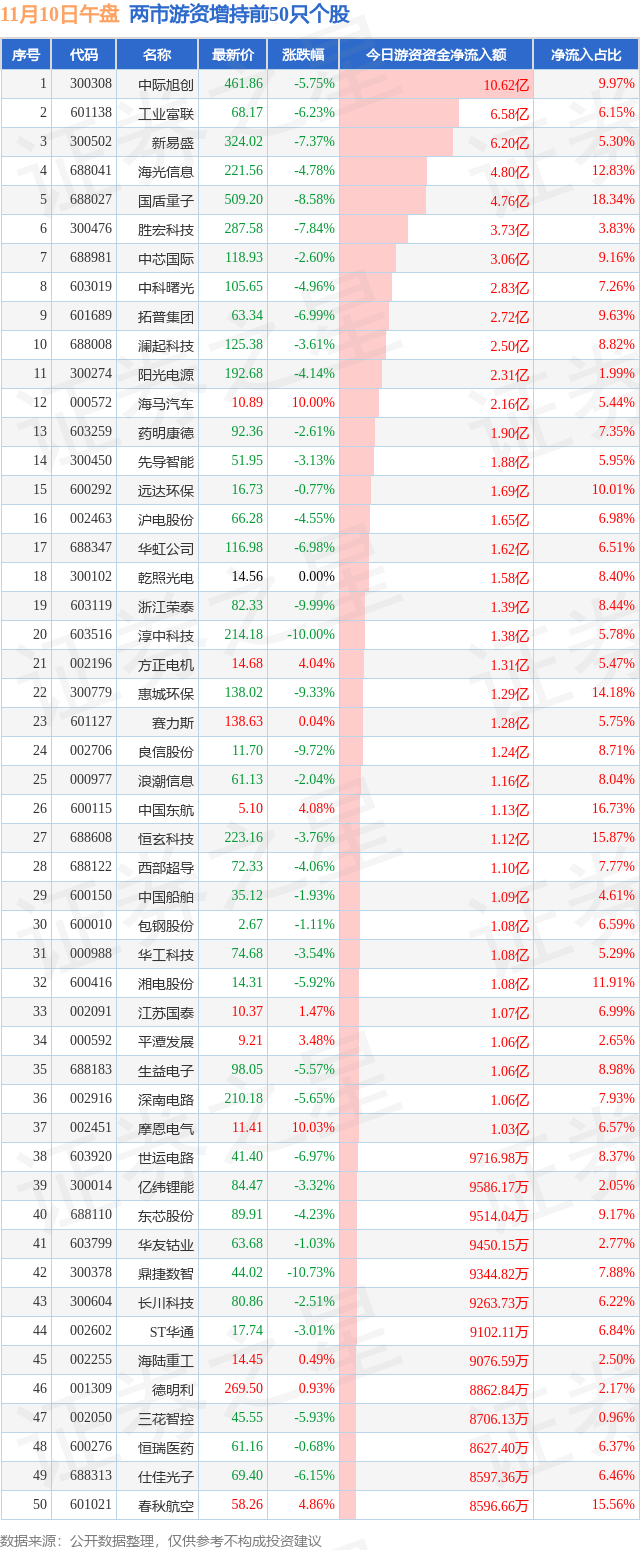Screen dimensions: 640x1550
Task: Select stock name 赛力斯
Action: click(x=174, y=723)
